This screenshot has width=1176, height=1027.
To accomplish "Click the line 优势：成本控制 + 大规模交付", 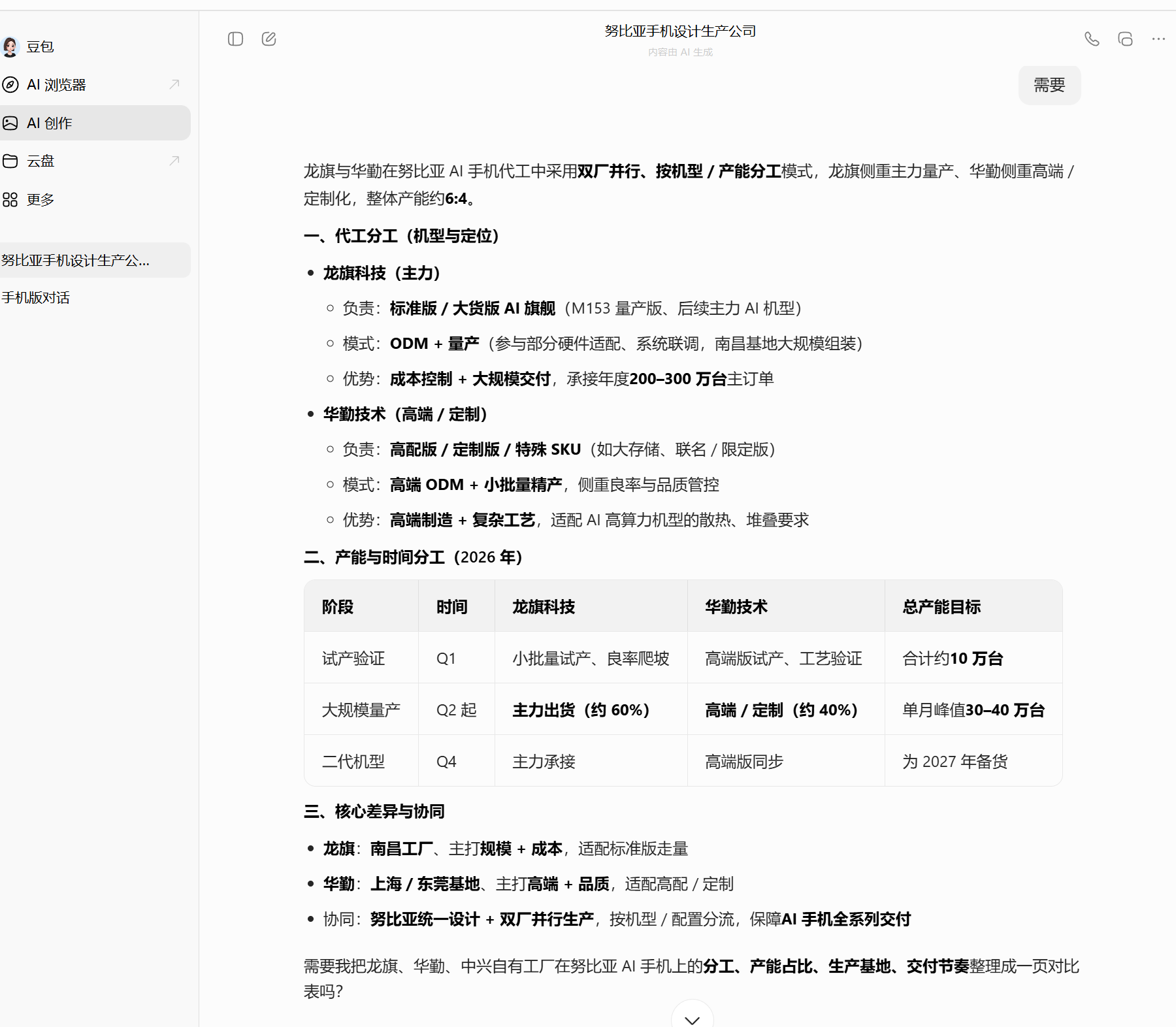I will tap(559, 379).
